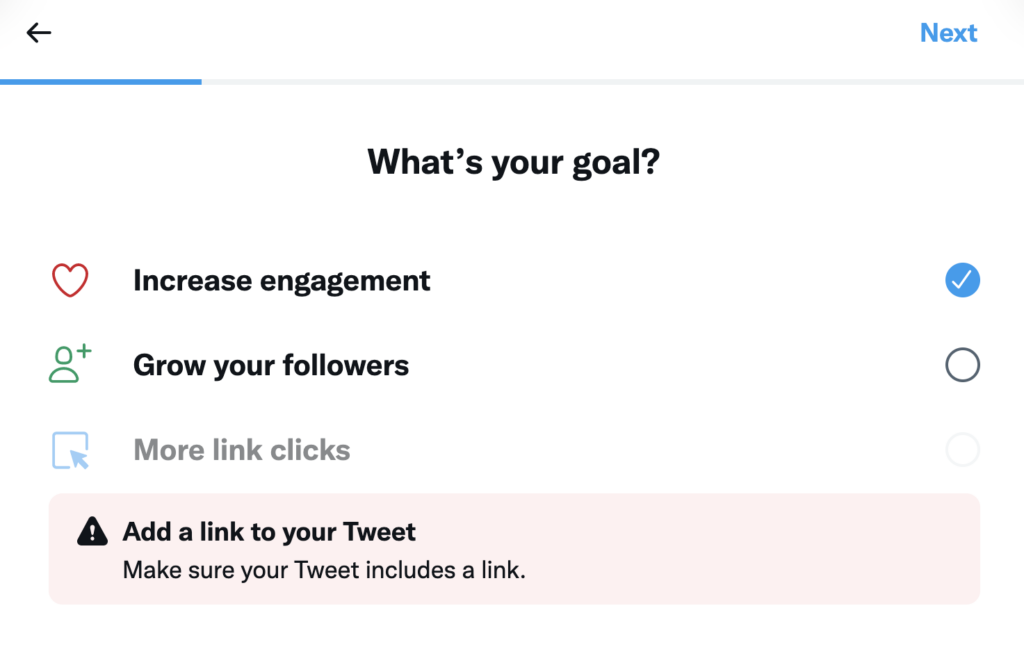
Task: Click the empty circle beside Grow your followers
Action: point(962,365)
